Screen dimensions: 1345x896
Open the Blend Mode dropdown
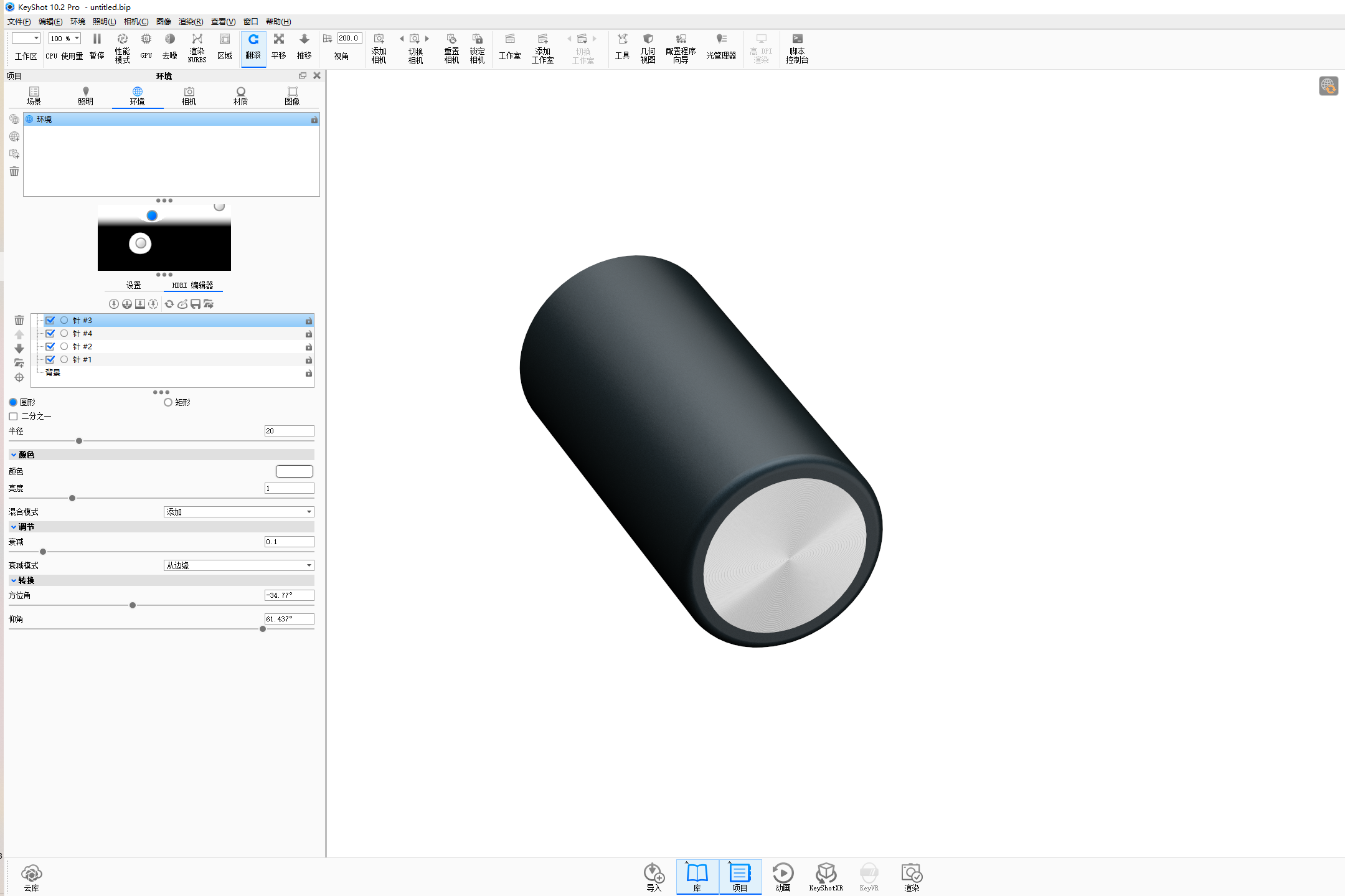[238, 512]
